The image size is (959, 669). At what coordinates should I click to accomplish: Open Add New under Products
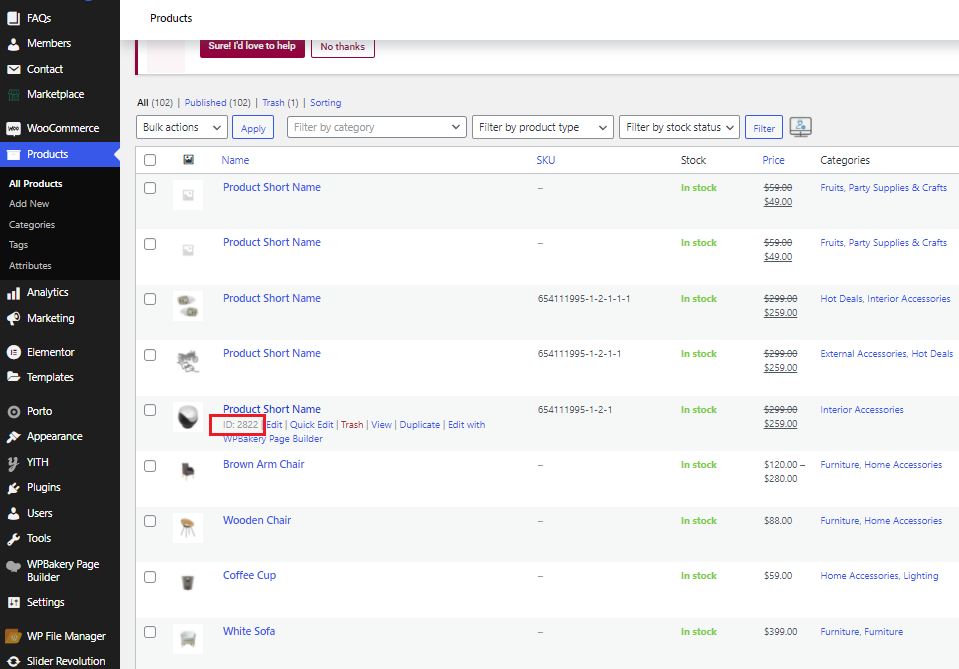point(29,204)
